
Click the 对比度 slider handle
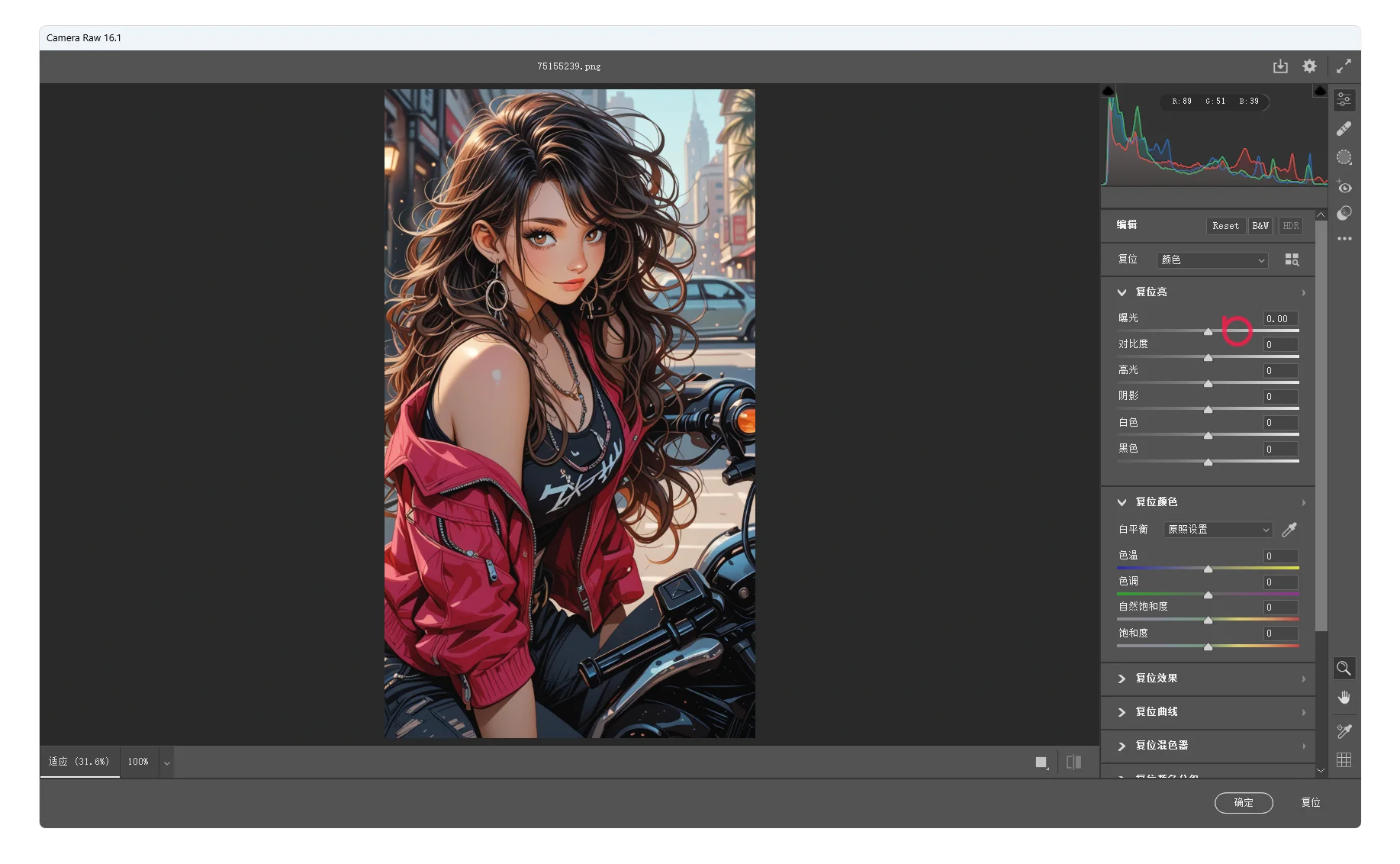coord(1208,357)
